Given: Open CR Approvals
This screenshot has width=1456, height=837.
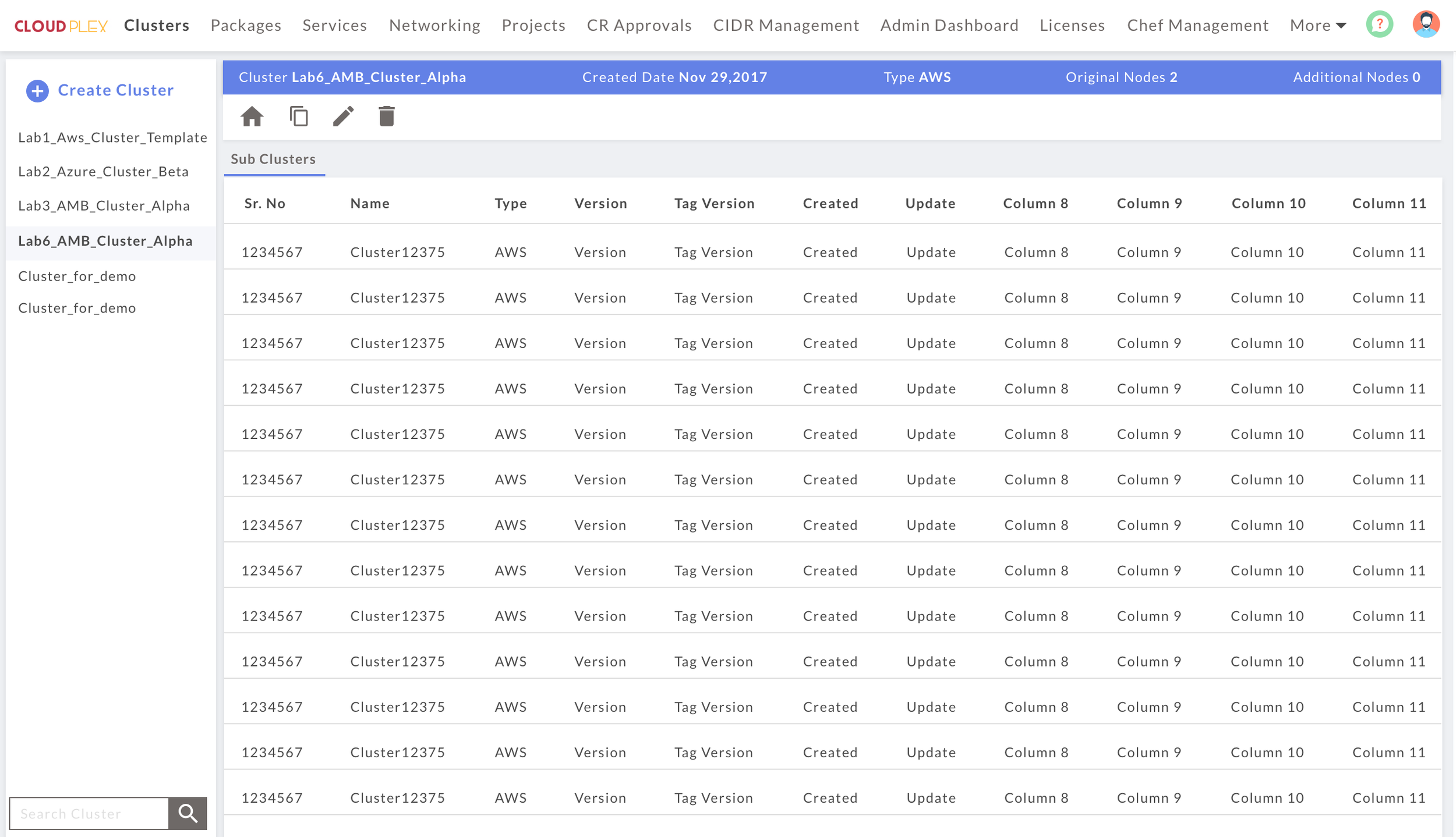Looking at the screenshot, I should pyautogui.click(x=639, y=25).
